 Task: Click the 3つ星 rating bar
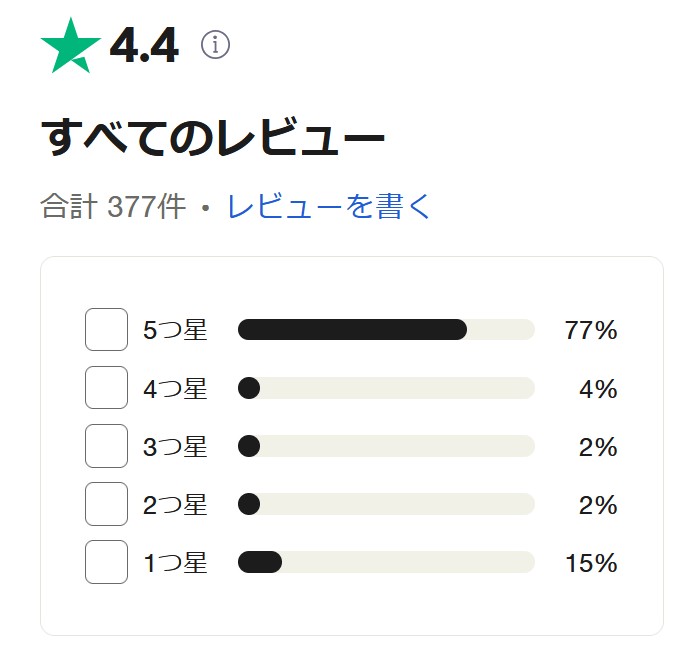coord(386,446)
